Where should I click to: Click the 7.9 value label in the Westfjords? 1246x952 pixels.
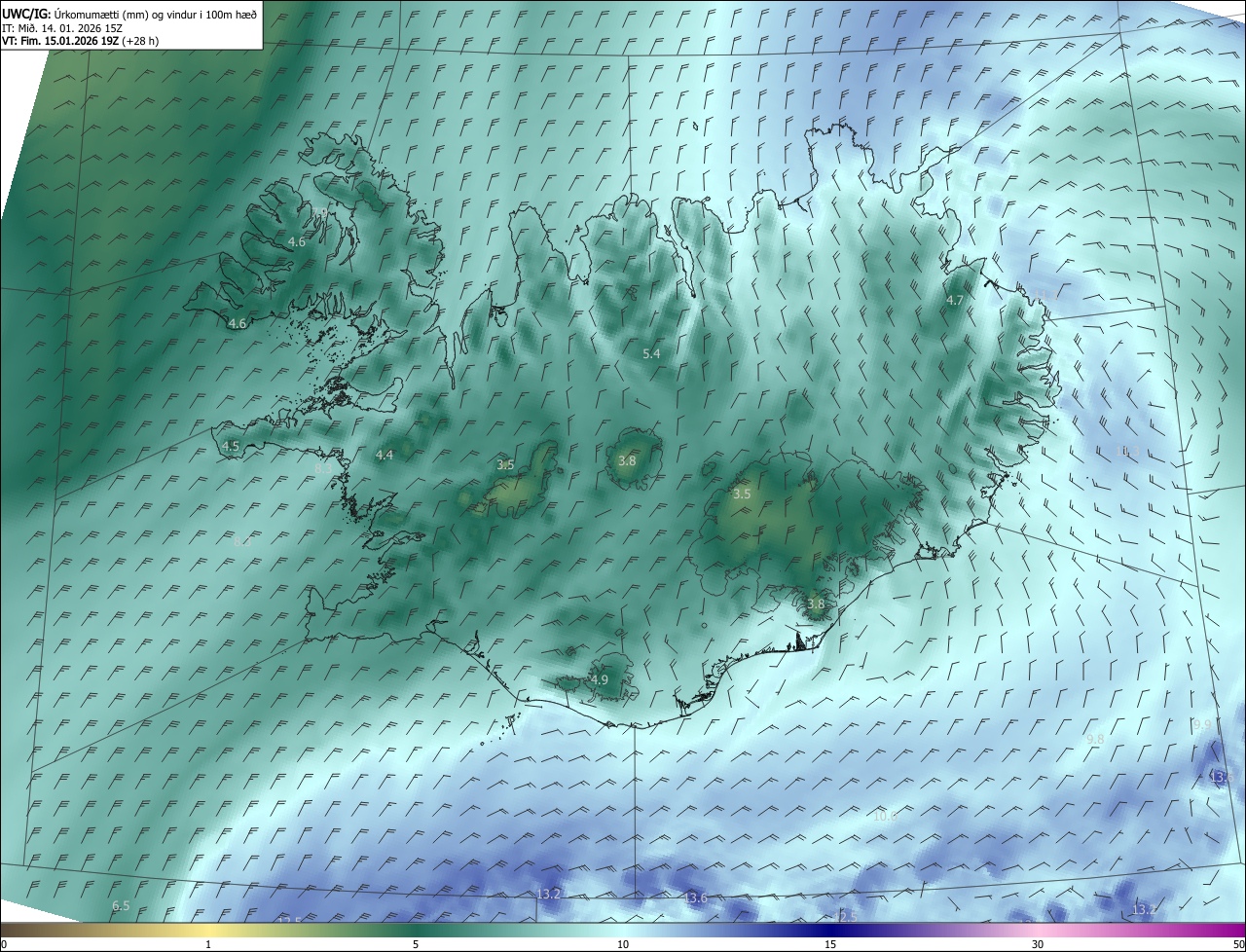pyautogui.click(x=320, y=211)
